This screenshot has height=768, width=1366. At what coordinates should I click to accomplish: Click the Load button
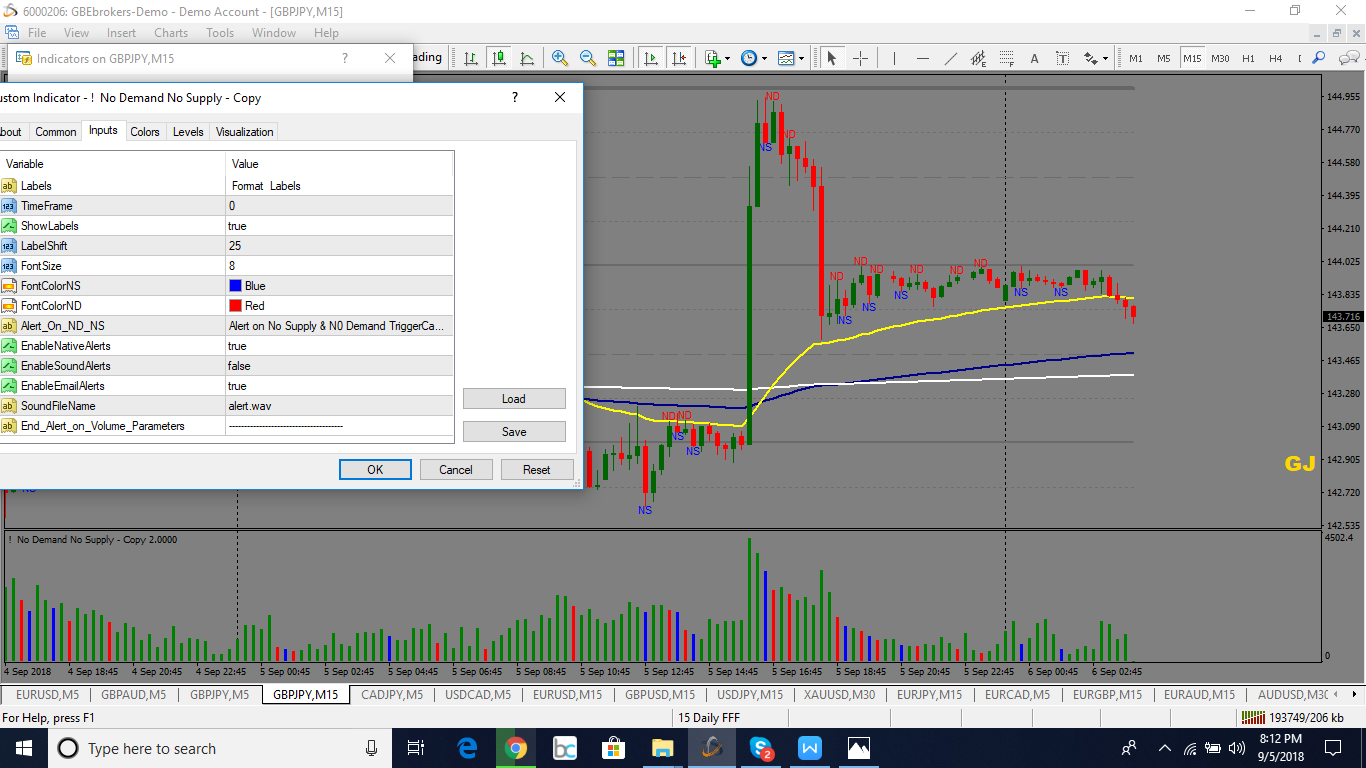click(514, 399)
